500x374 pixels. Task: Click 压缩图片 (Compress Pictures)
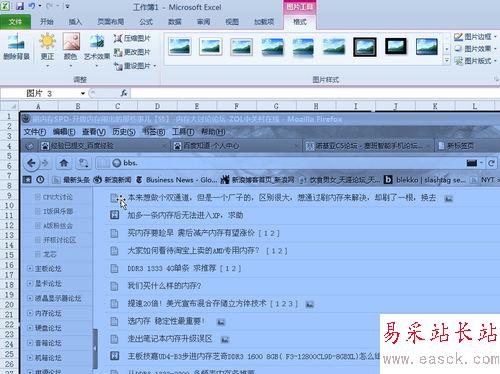point(132,38)
